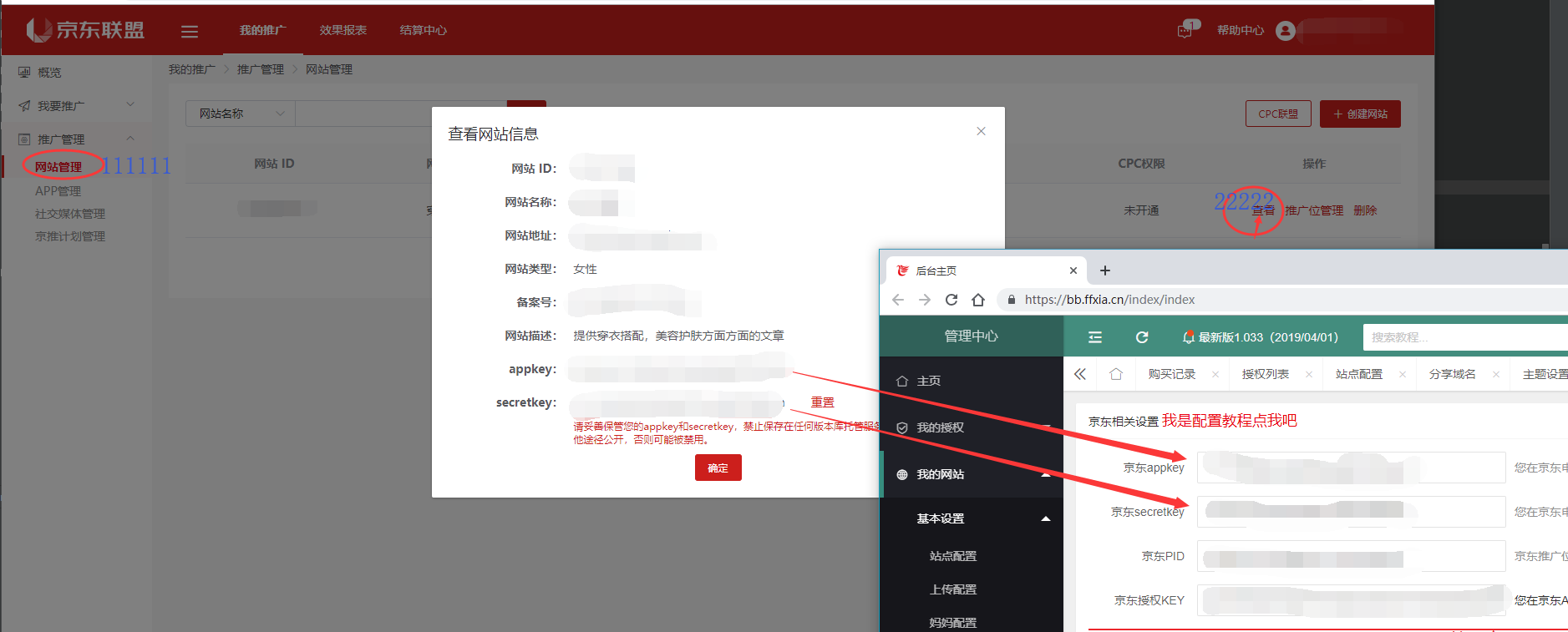Open the message notification icon

(1185, 30)
